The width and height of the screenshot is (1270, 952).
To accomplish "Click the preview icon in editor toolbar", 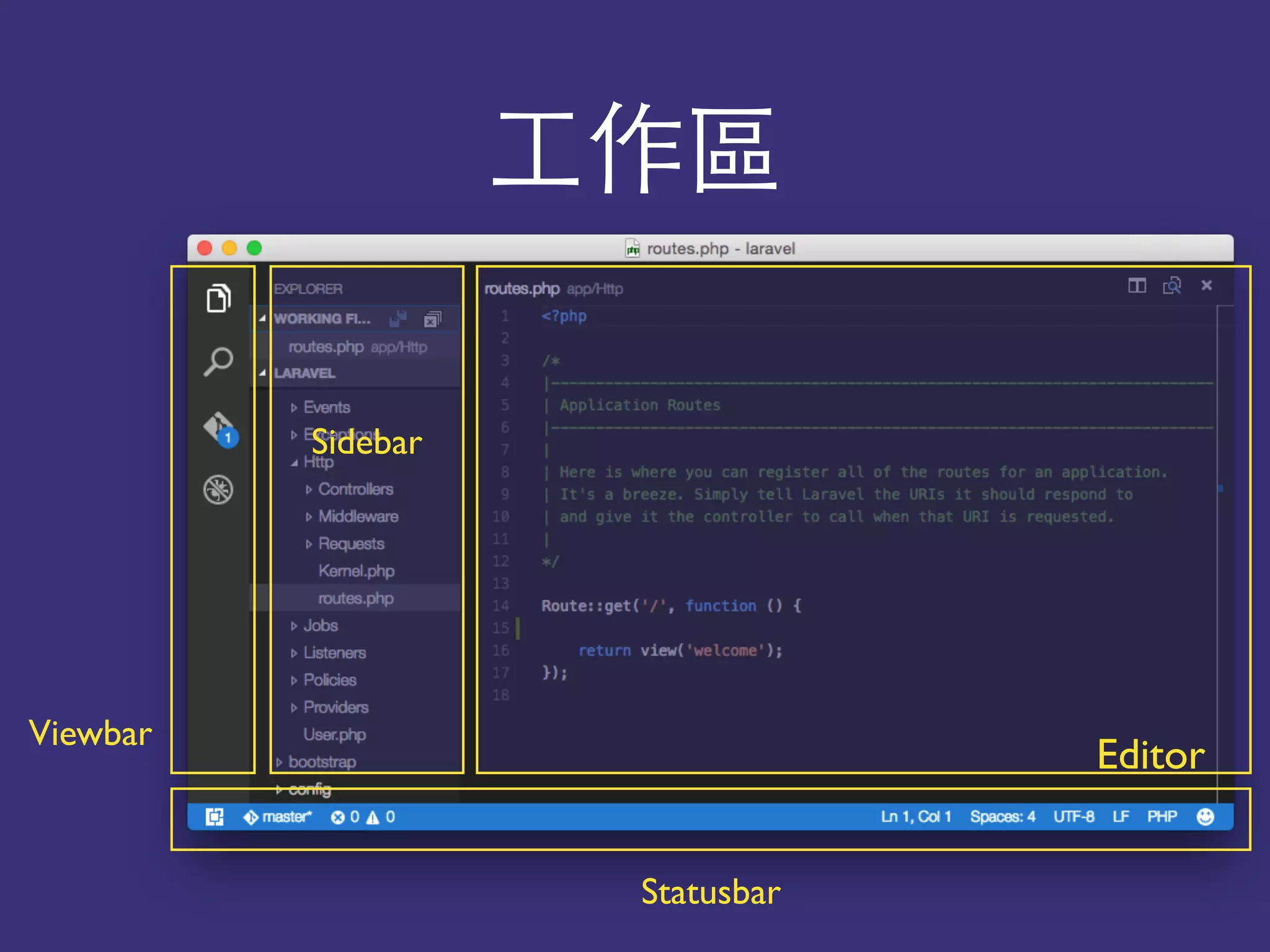I will tap(1171, 286).
